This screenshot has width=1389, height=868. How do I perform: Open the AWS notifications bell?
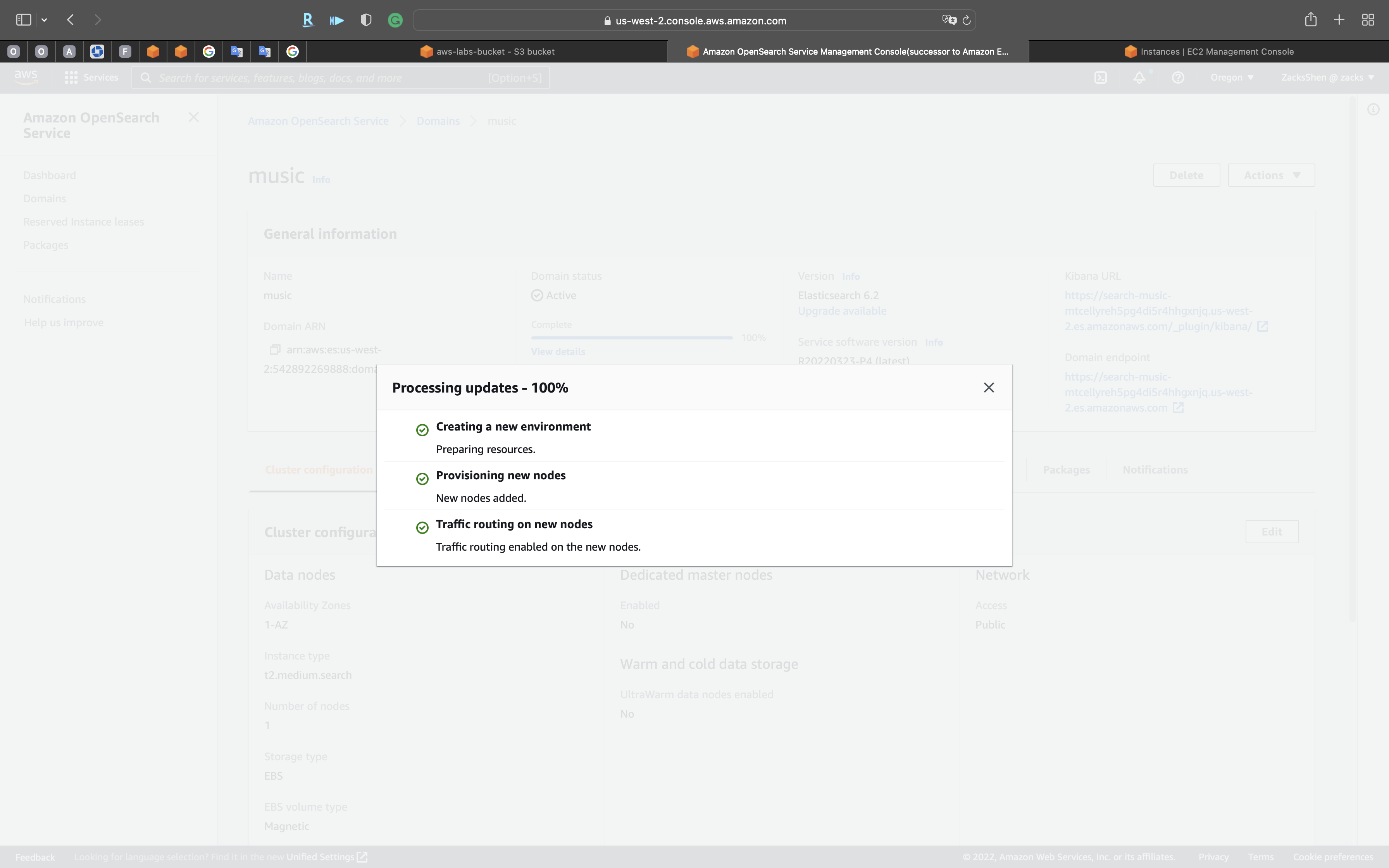click(x=1139, y=77)
